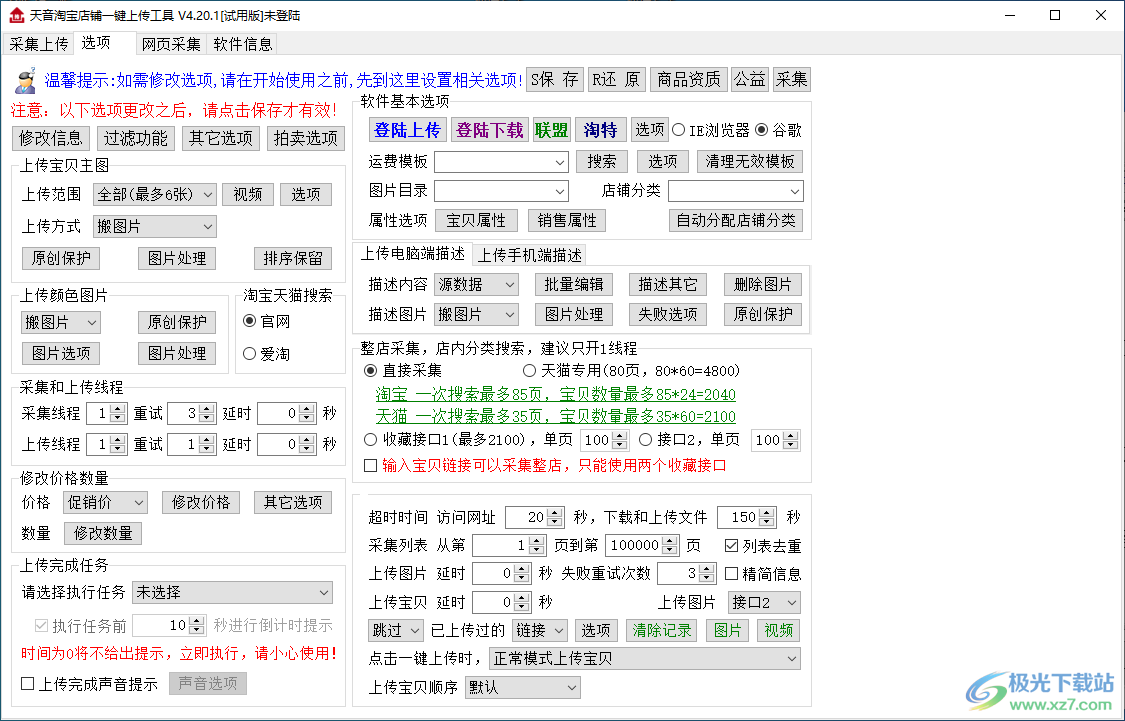Click the green 联盟 button
Screen dimensions: 1125x721
click(551, 130)
